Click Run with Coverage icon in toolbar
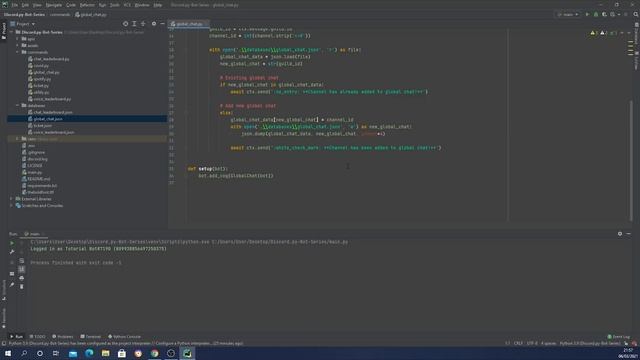Screen dimensions: 640x360 [x=604, y=14]
